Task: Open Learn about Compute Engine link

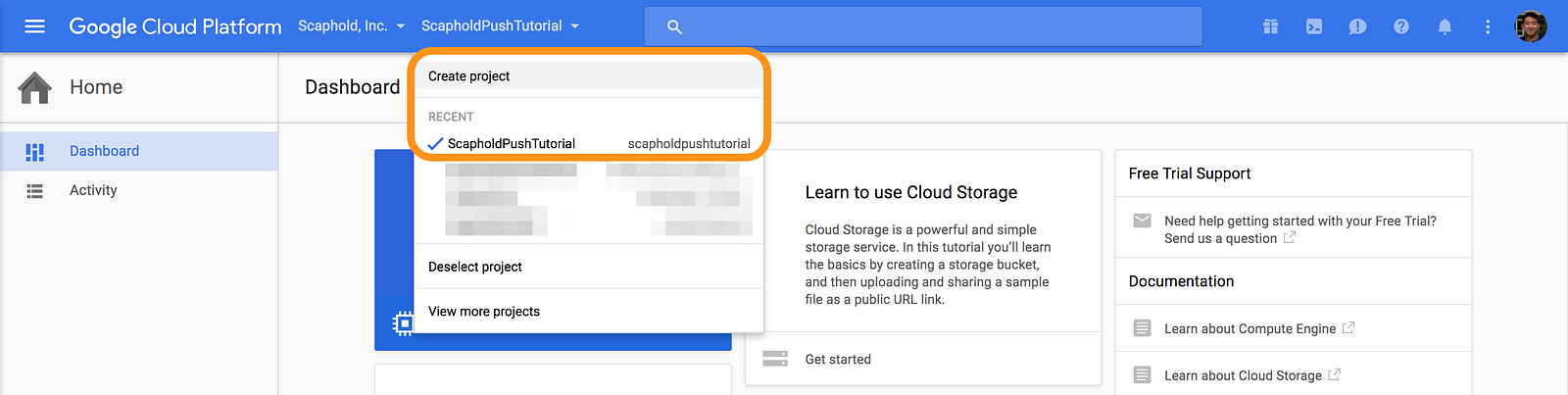Action: (1249, 328)
